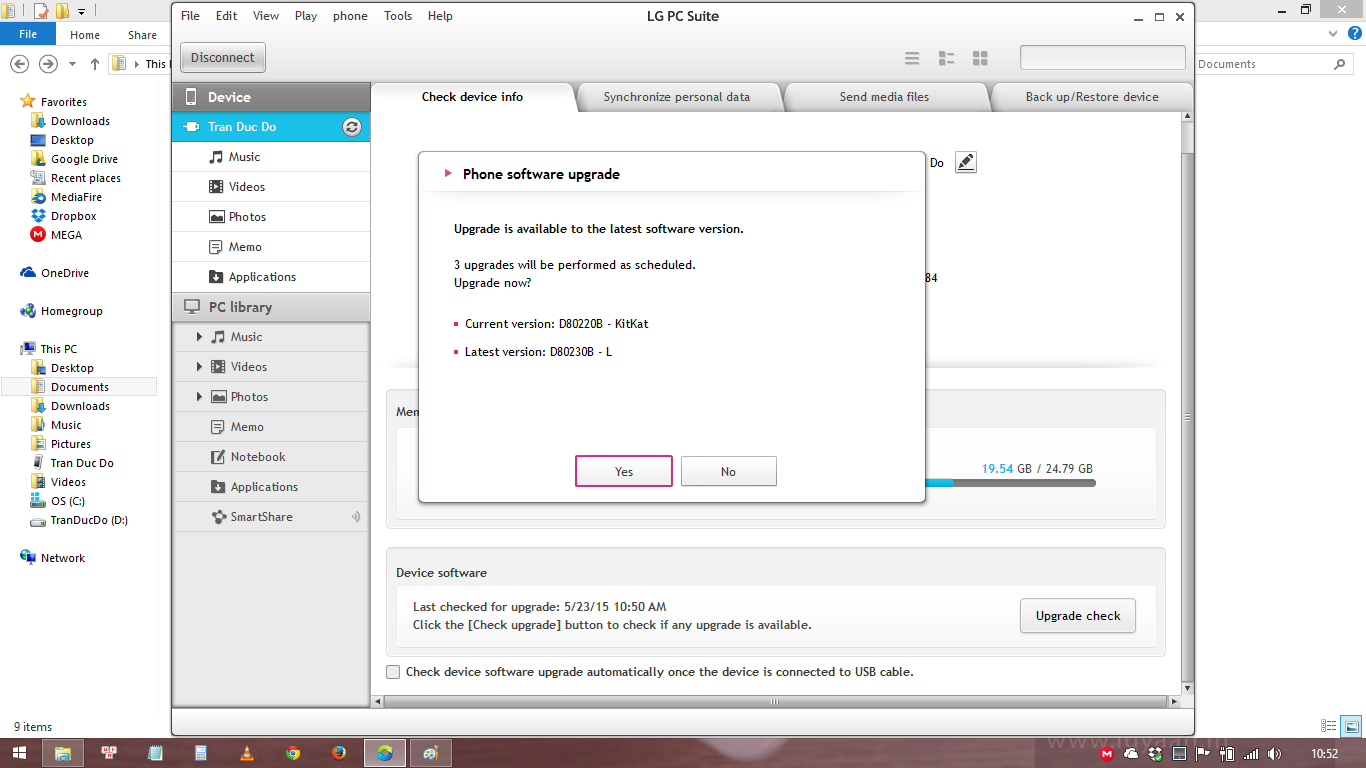Open the Play menu
Viewport: 1366px width, 768px height.
pyautogui.click(x=306, y=16)
